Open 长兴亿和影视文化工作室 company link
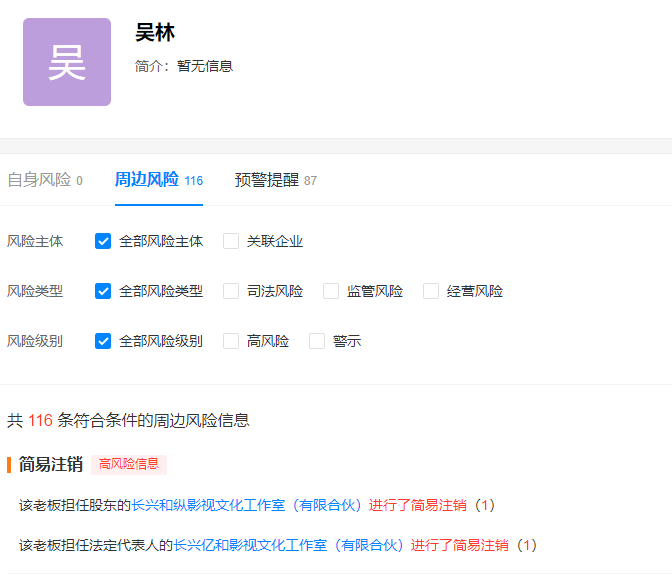Screen dimensions: 672x585 click(291, 545)
